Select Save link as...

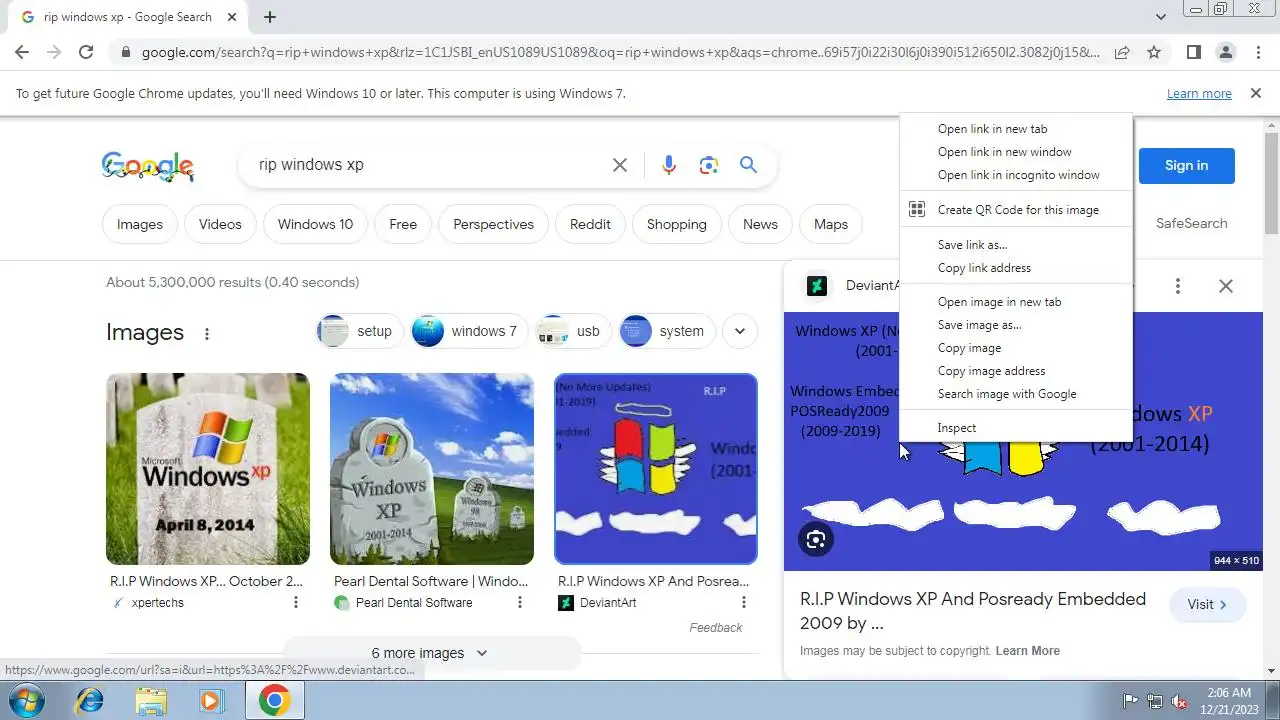1016,245
